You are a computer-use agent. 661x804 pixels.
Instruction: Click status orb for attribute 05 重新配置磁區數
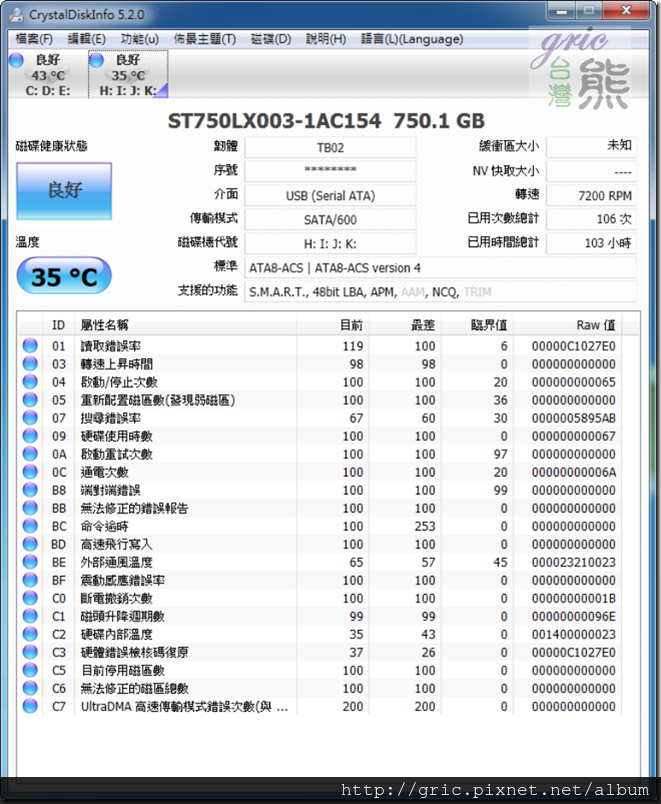(30, 399)
